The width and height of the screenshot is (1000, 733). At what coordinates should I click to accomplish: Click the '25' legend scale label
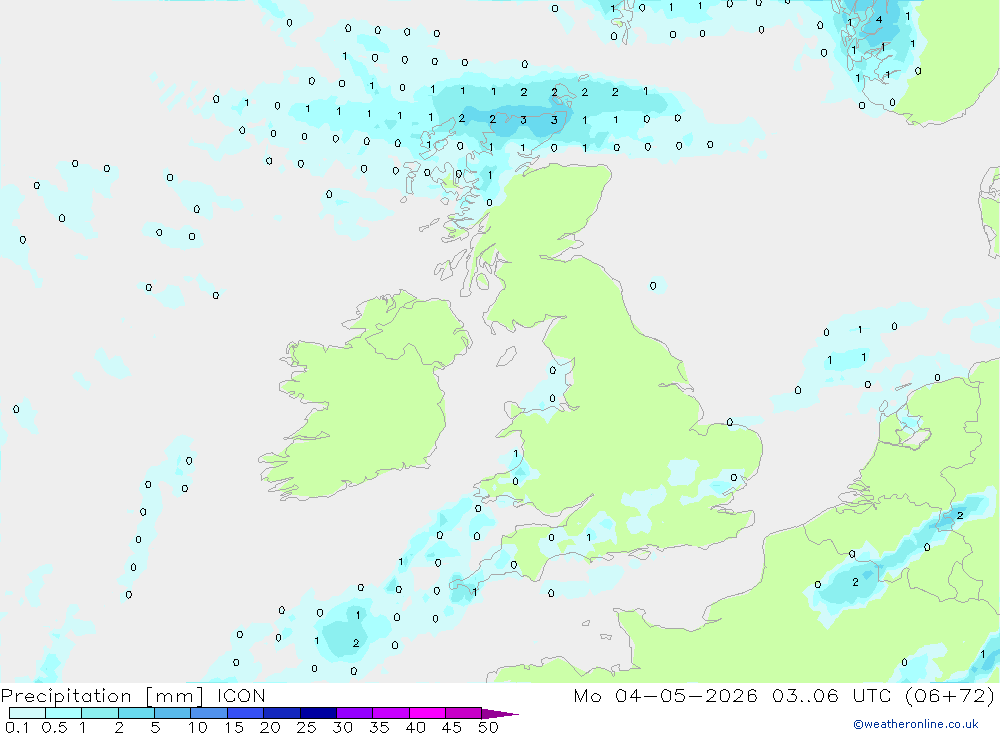click(x=306, y=727)
